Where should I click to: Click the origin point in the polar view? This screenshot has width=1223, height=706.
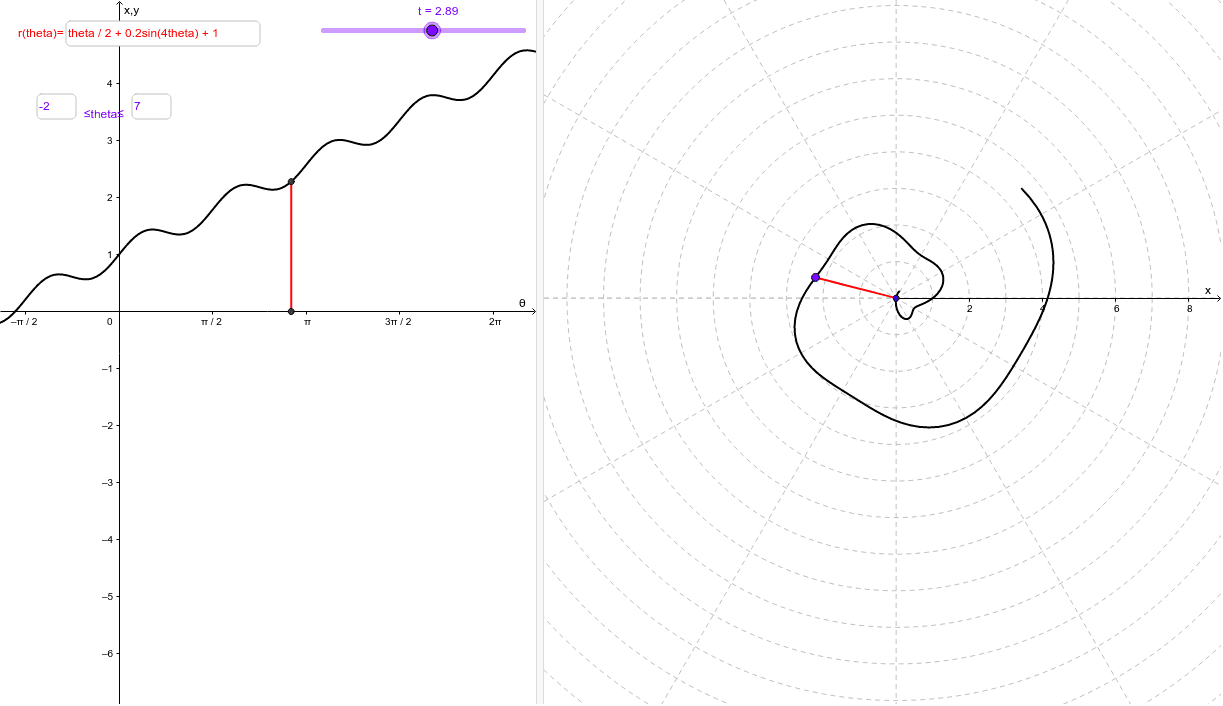pos(896,298)
